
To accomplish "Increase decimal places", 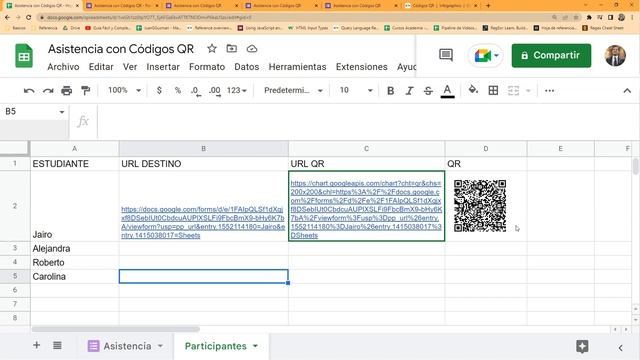I will 215,91.
